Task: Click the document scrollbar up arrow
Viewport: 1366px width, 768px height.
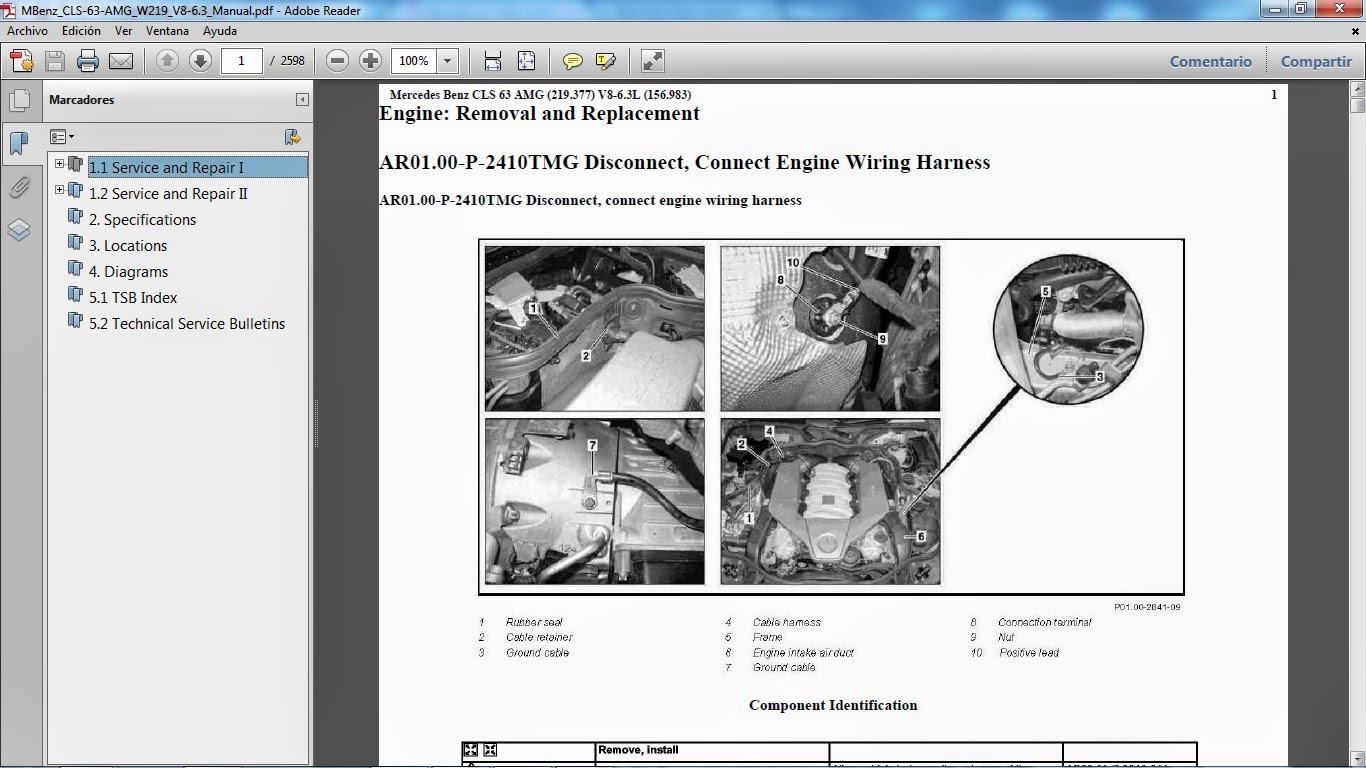Action: coord(1357,91)
